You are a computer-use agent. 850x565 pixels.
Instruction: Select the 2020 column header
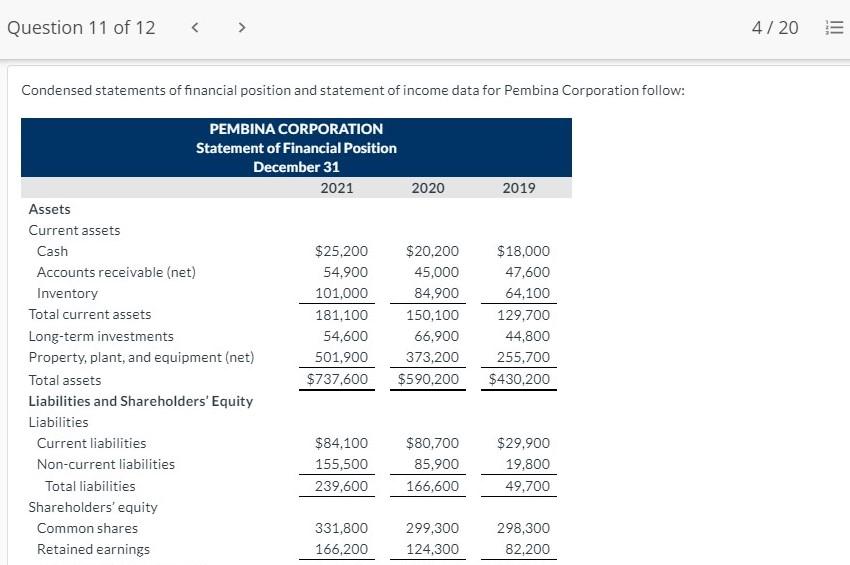pyautogui.click(x=428, y=188)
